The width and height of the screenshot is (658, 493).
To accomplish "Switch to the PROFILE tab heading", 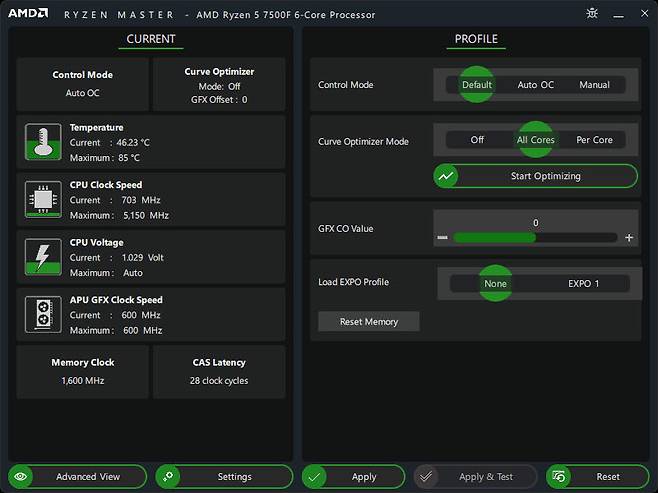I will 476,39.
